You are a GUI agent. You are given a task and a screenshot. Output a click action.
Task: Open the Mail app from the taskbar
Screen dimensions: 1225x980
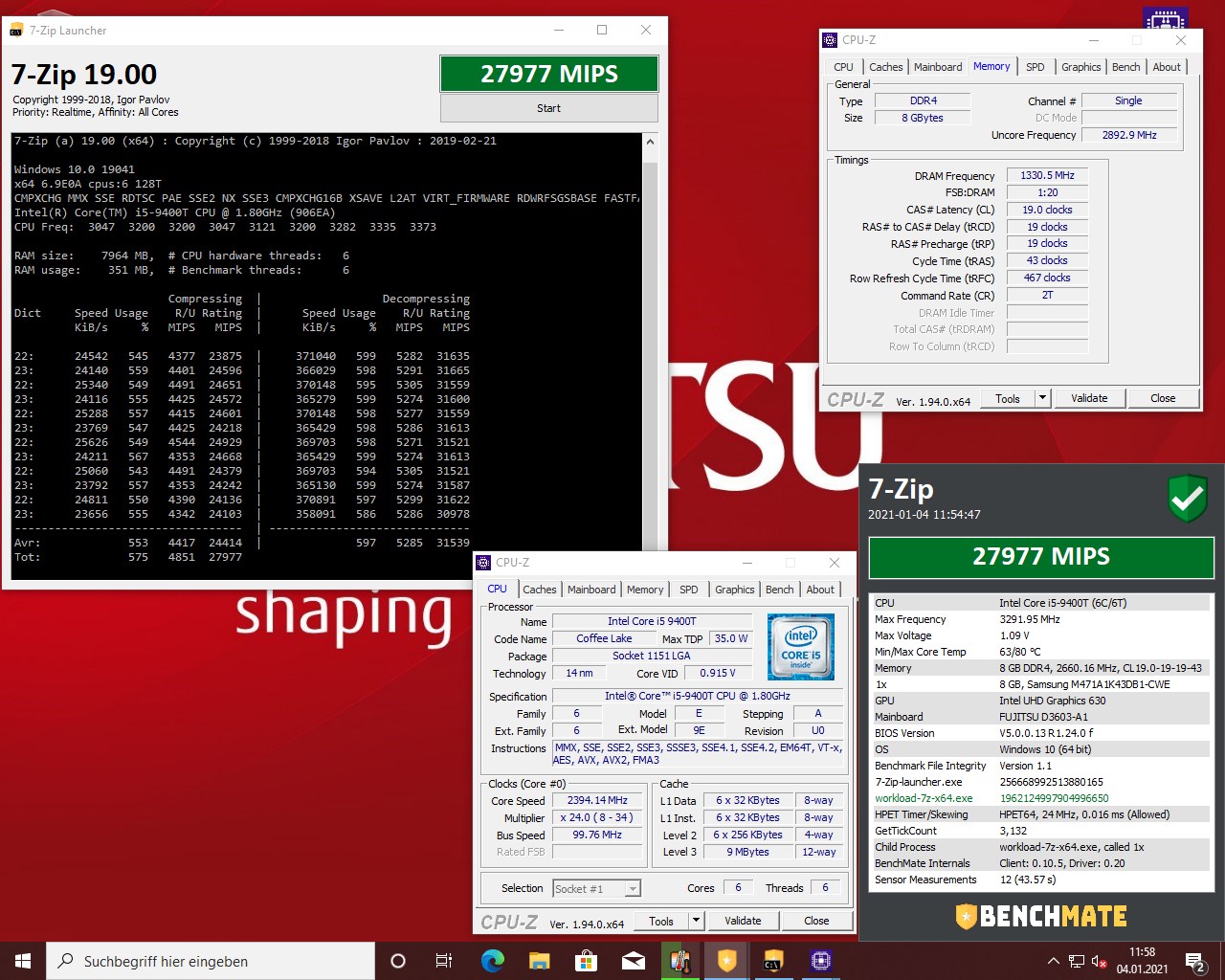click(x=633, y=961)
